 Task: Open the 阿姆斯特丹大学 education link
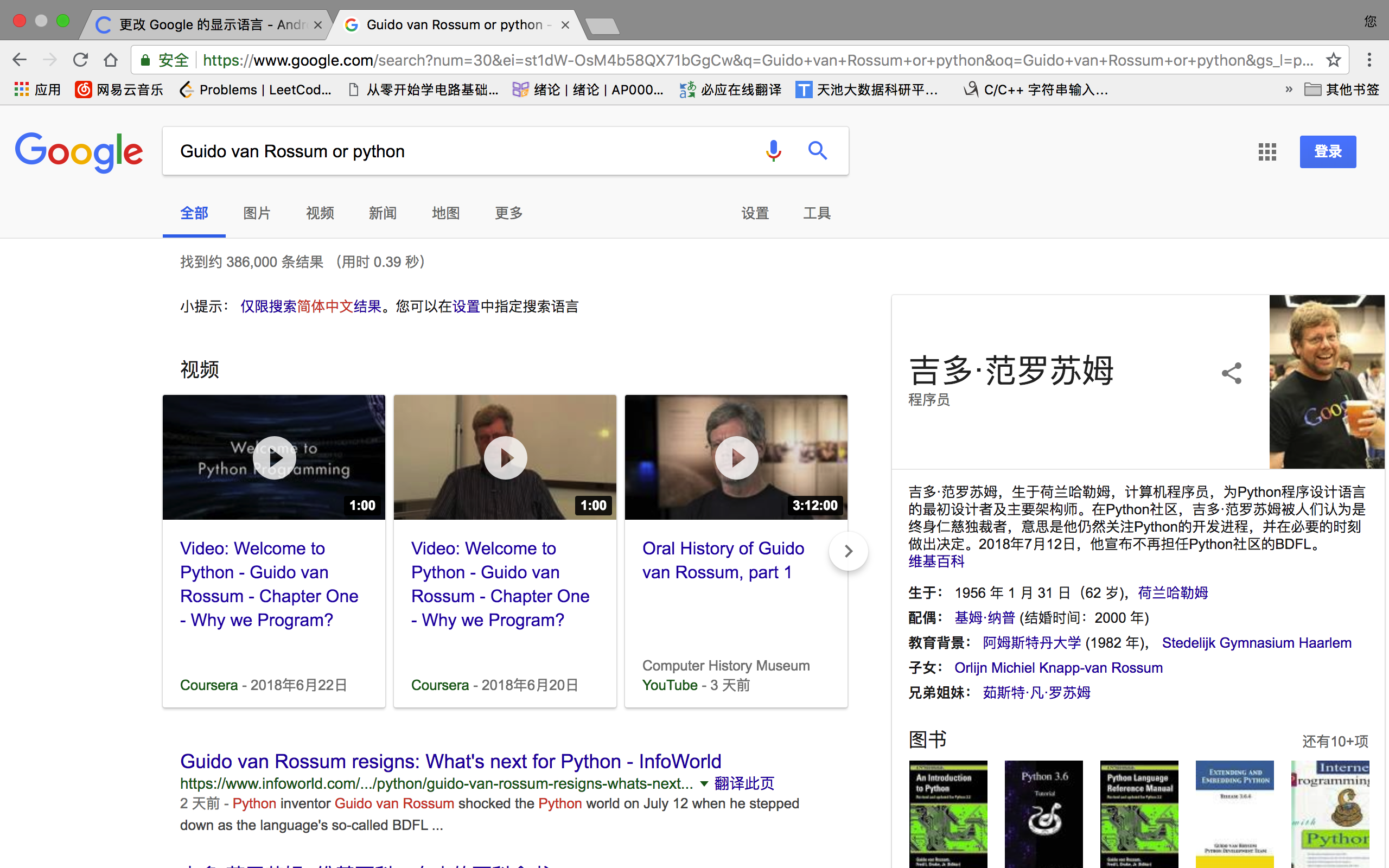(1031, 643)
